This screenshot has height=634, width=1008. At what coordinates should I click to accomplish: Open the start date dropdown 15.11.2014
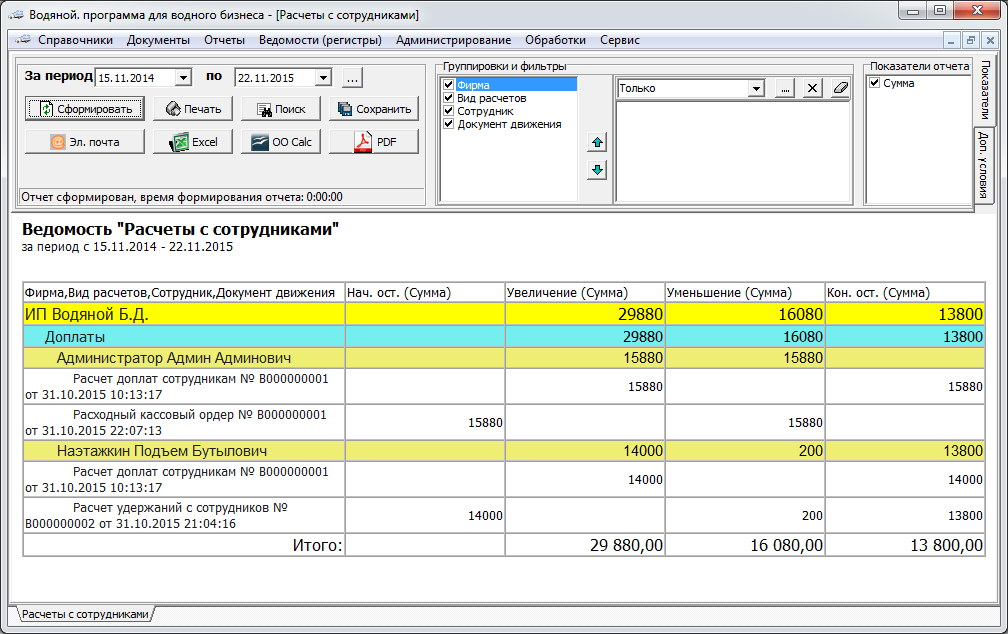coord(182,78)
